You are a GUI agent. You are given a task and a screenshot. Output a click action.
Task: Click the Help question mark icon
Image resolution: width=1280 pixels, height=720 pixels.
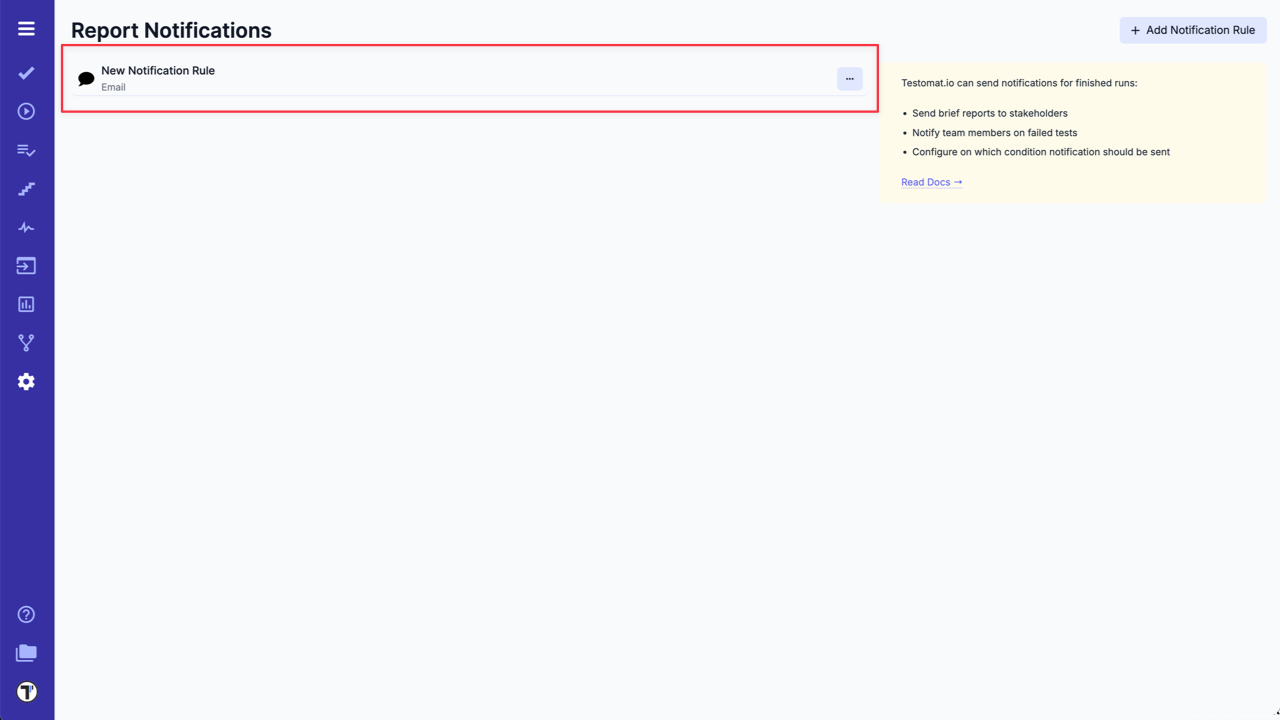coord(26,614)
